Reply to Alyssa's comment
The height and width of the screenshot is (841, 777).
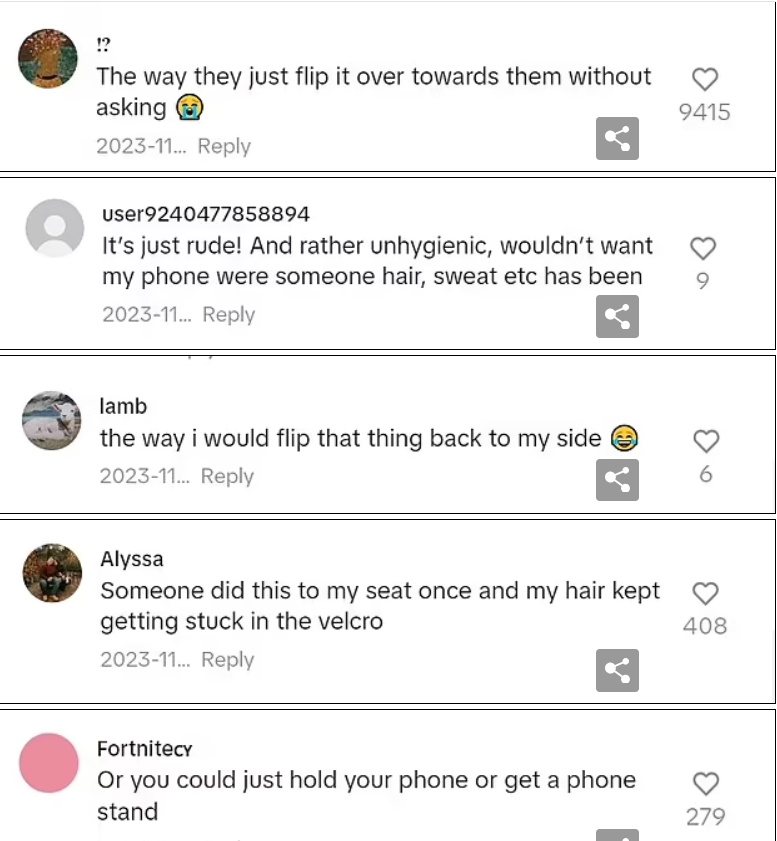tap(227, 660)
